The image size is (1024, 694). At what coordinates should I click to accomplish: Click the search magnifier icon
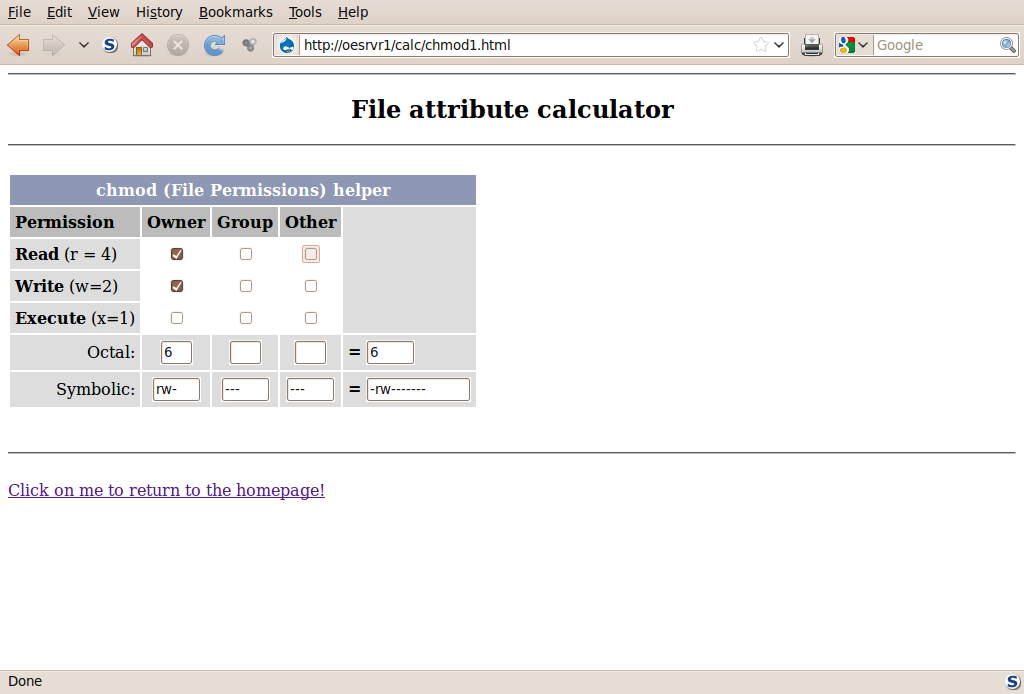1008,45
